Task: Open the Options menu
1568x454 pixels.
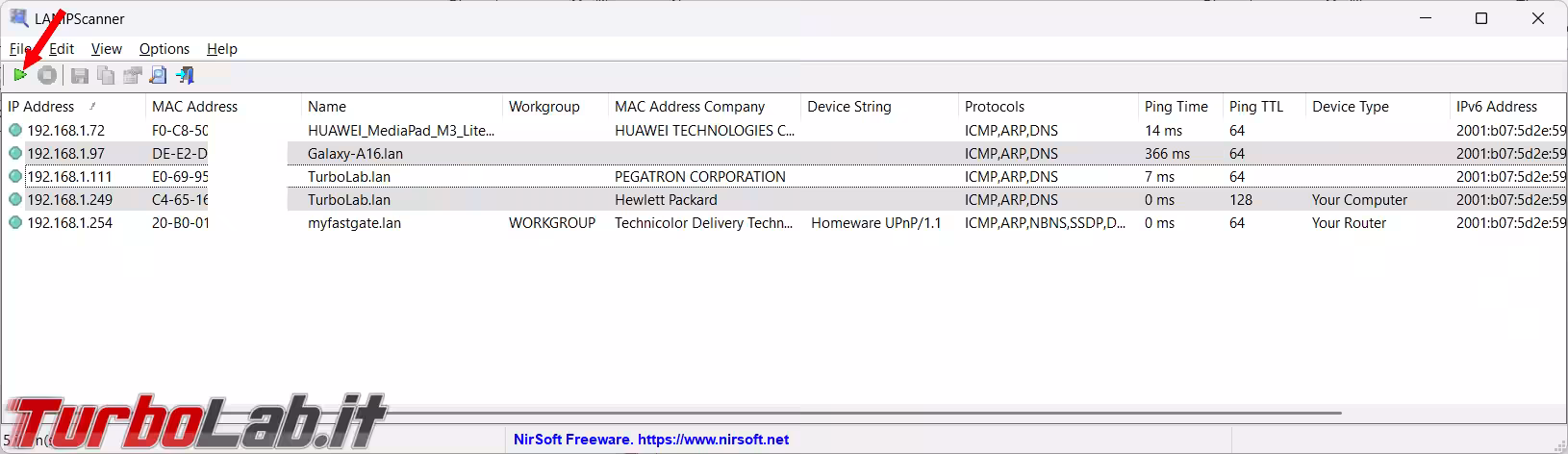Action: coord(164,49)
